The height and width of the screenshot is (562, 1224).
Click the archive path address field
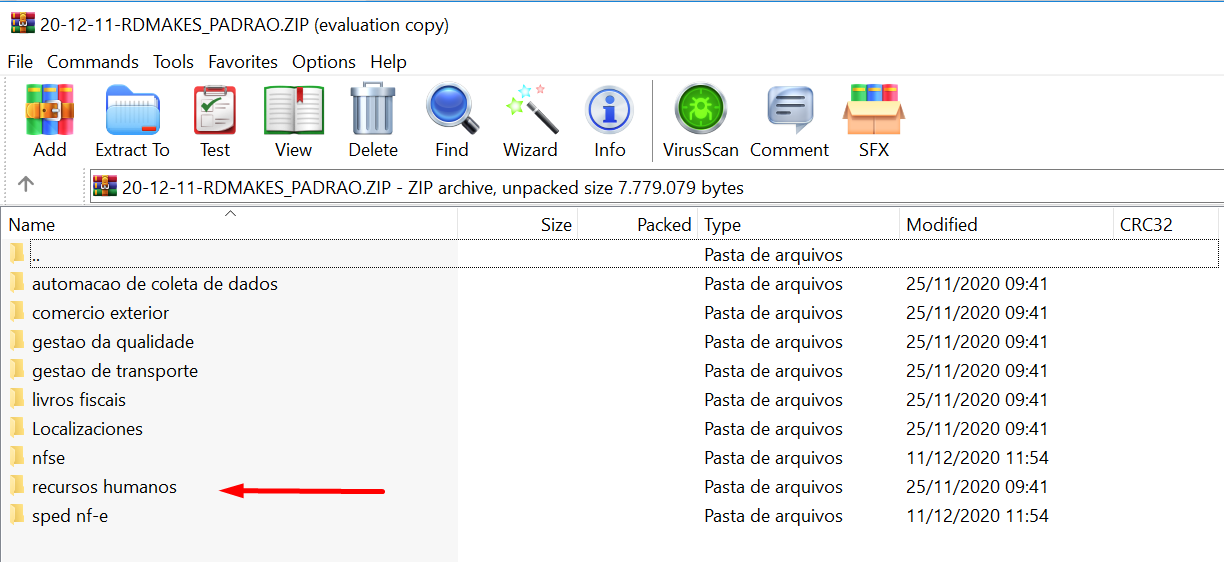point(656,187)
